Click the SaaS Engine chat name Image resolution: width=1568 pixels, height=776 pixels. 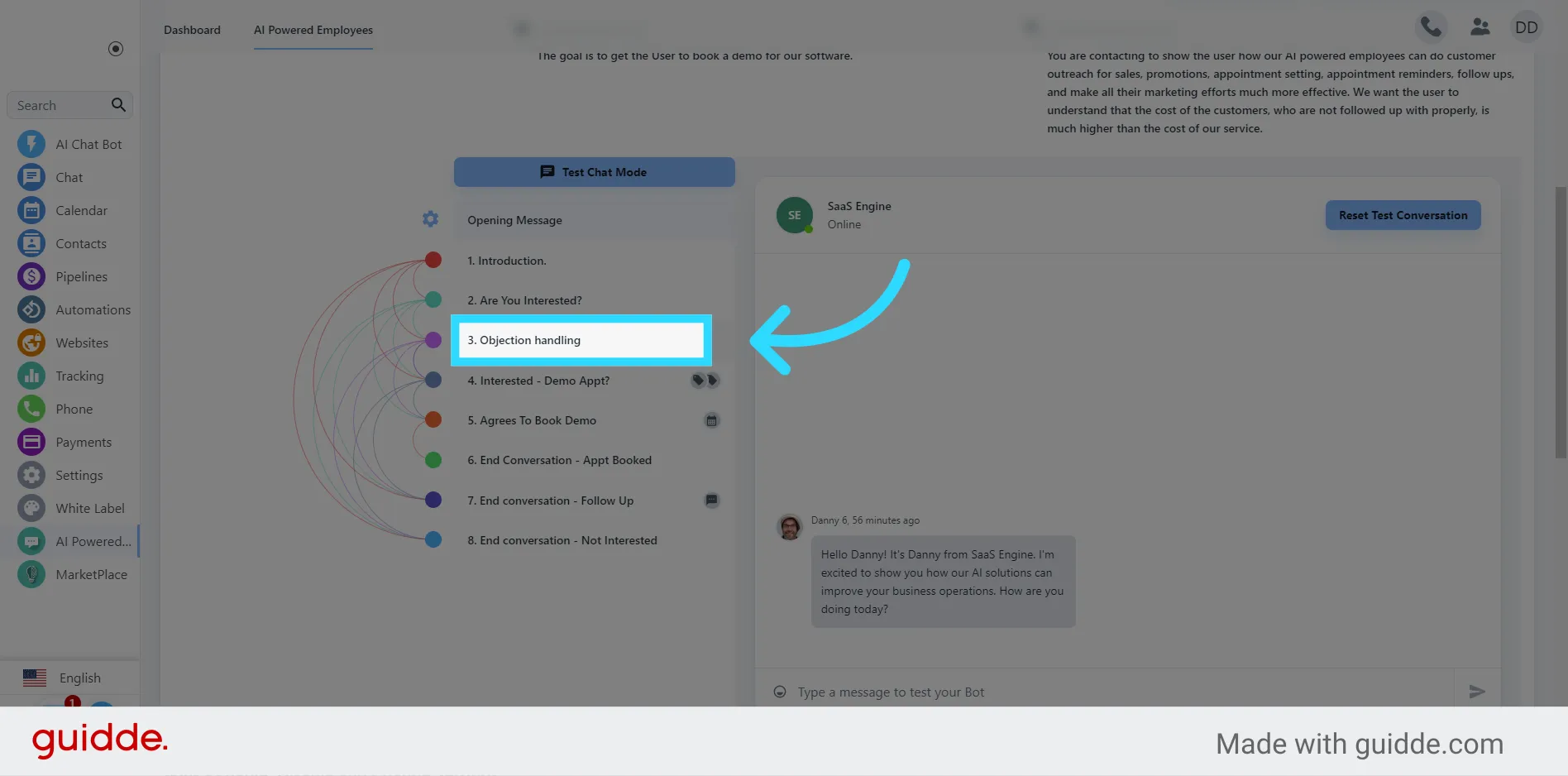[x=859, y=206]
